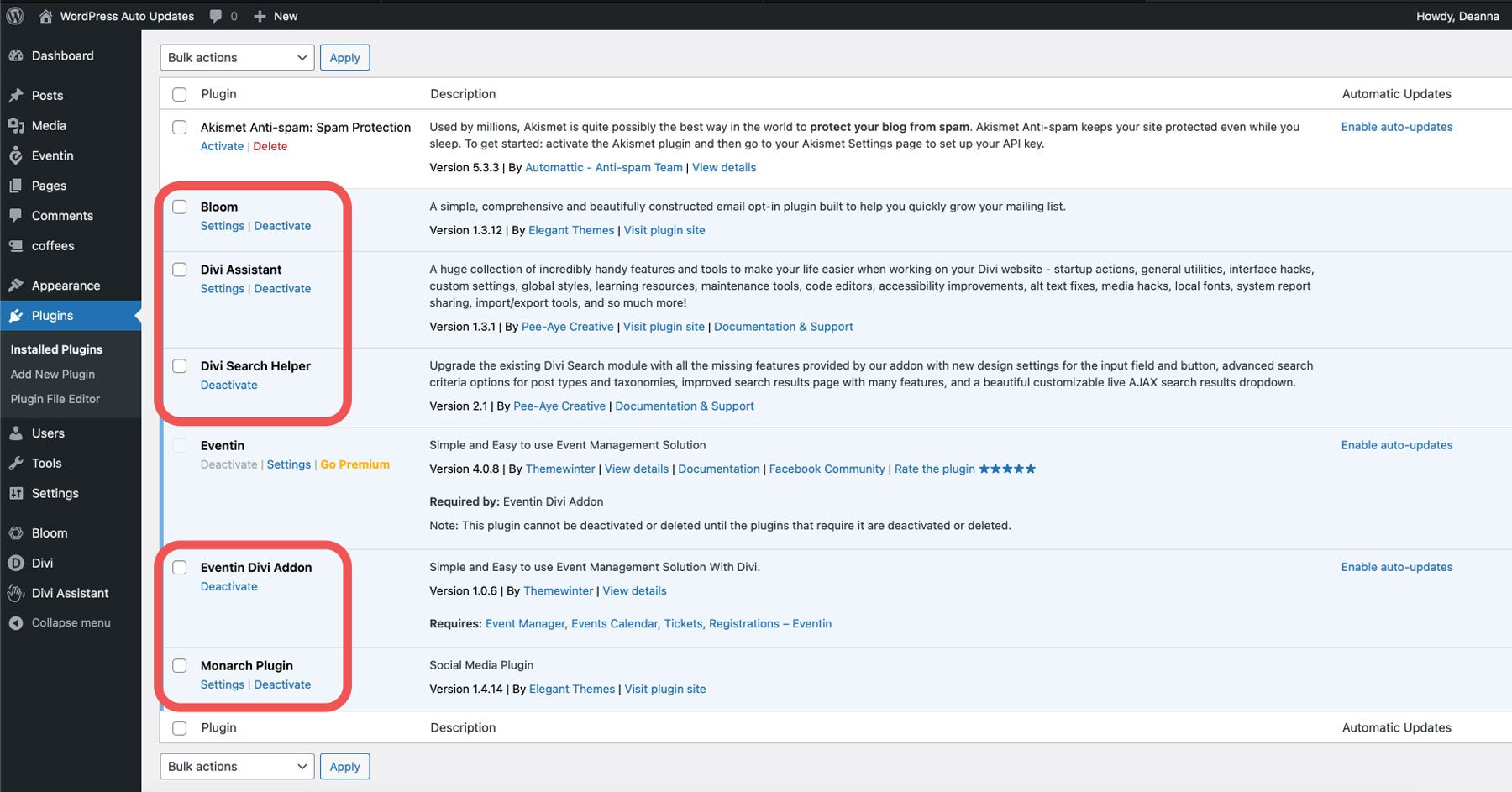Rate the Eventin plugin using the stars
Viewport: 1512px width, 792px height.
[1007, 469]
